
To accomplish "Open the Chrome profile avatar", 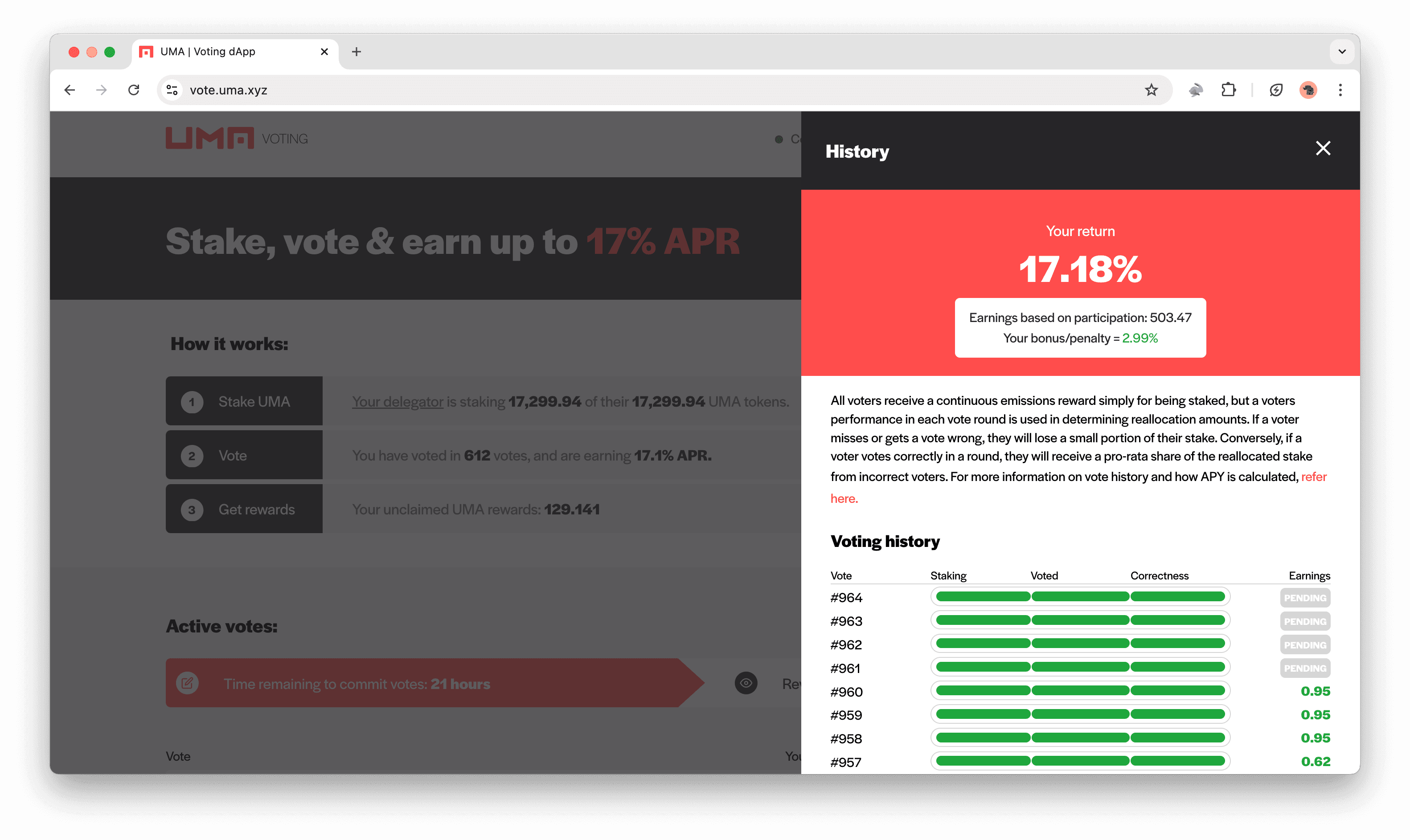I will tap(1308, 90).
